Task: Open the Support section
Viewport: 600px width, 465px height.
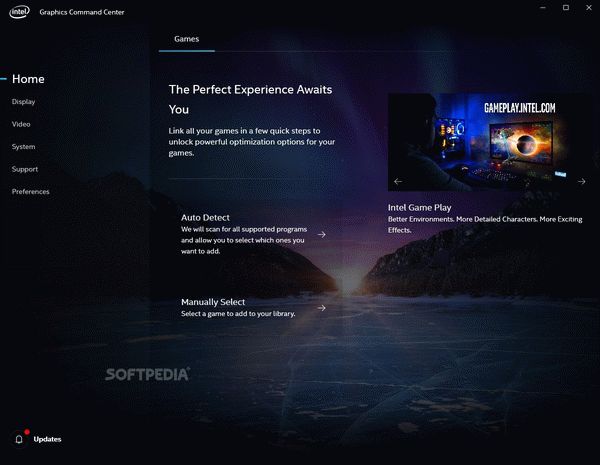Action: pos(25,169)
